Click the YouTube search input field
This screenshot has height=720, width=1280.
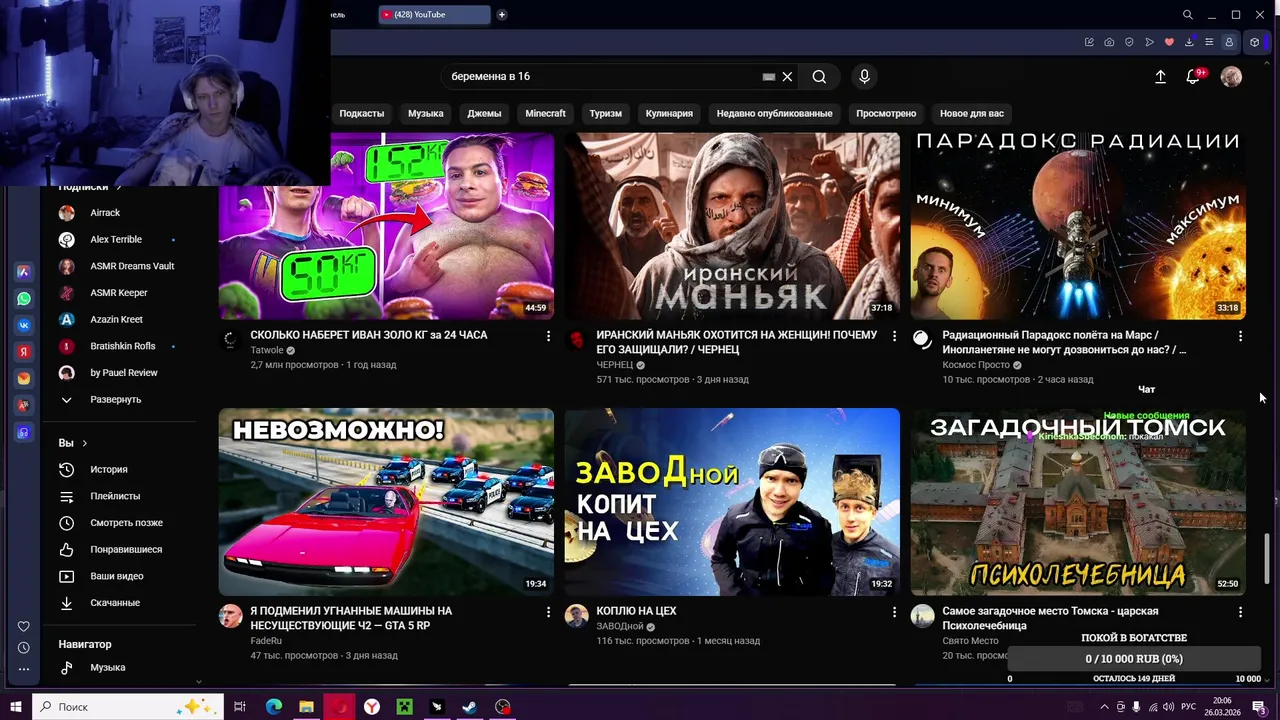[600, 76]
